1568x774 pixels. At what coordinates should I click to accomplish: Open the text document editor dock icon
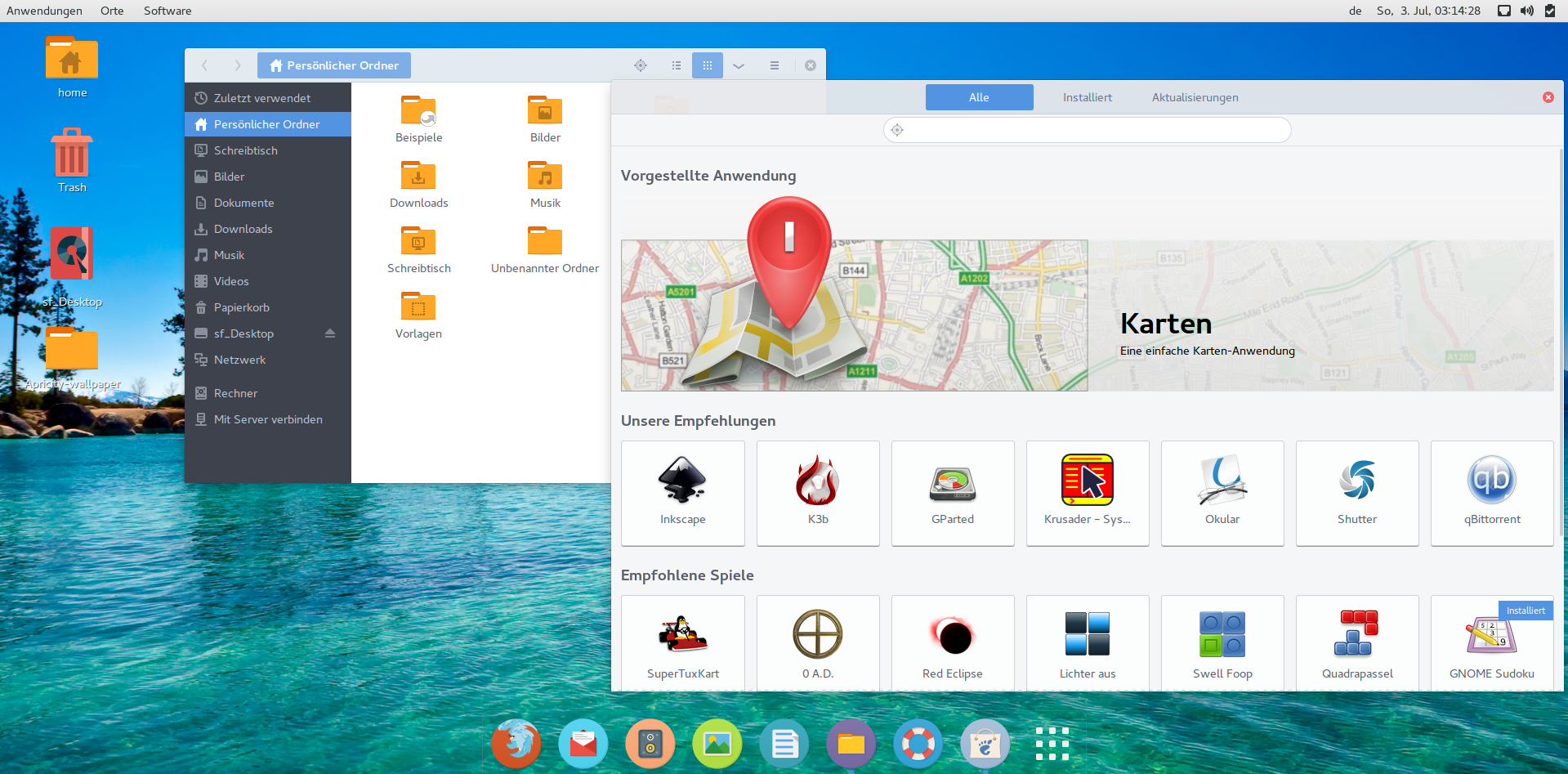click(x=784, y=744)
